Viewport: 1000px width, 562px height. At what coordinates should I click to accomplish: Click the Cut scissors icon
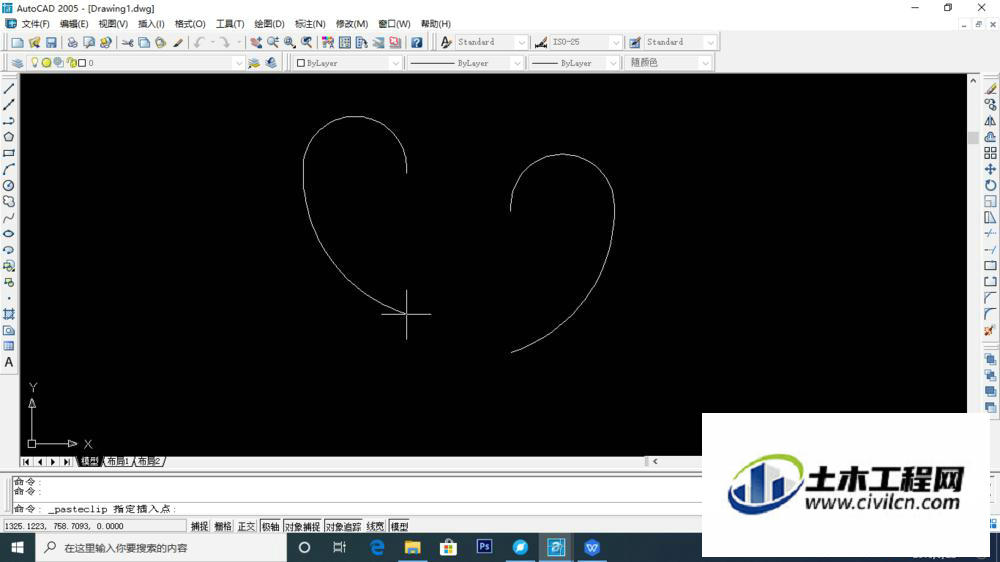128,42
